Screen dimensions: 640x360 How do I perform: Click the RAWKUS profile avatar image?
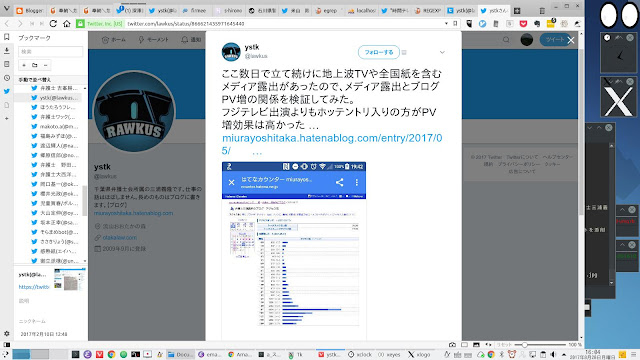tap(134, 111)
